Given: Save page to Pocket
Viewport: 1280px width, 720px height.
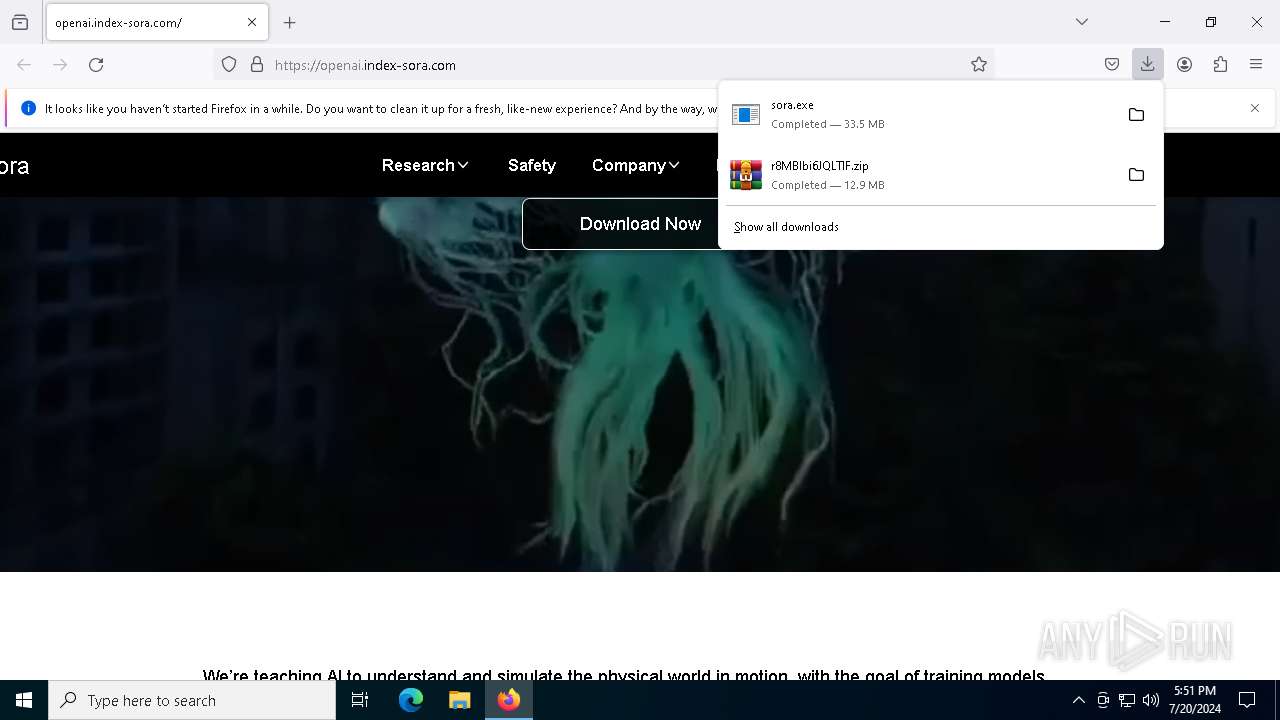Looking at the screenshot, I should pos(1112,65).
